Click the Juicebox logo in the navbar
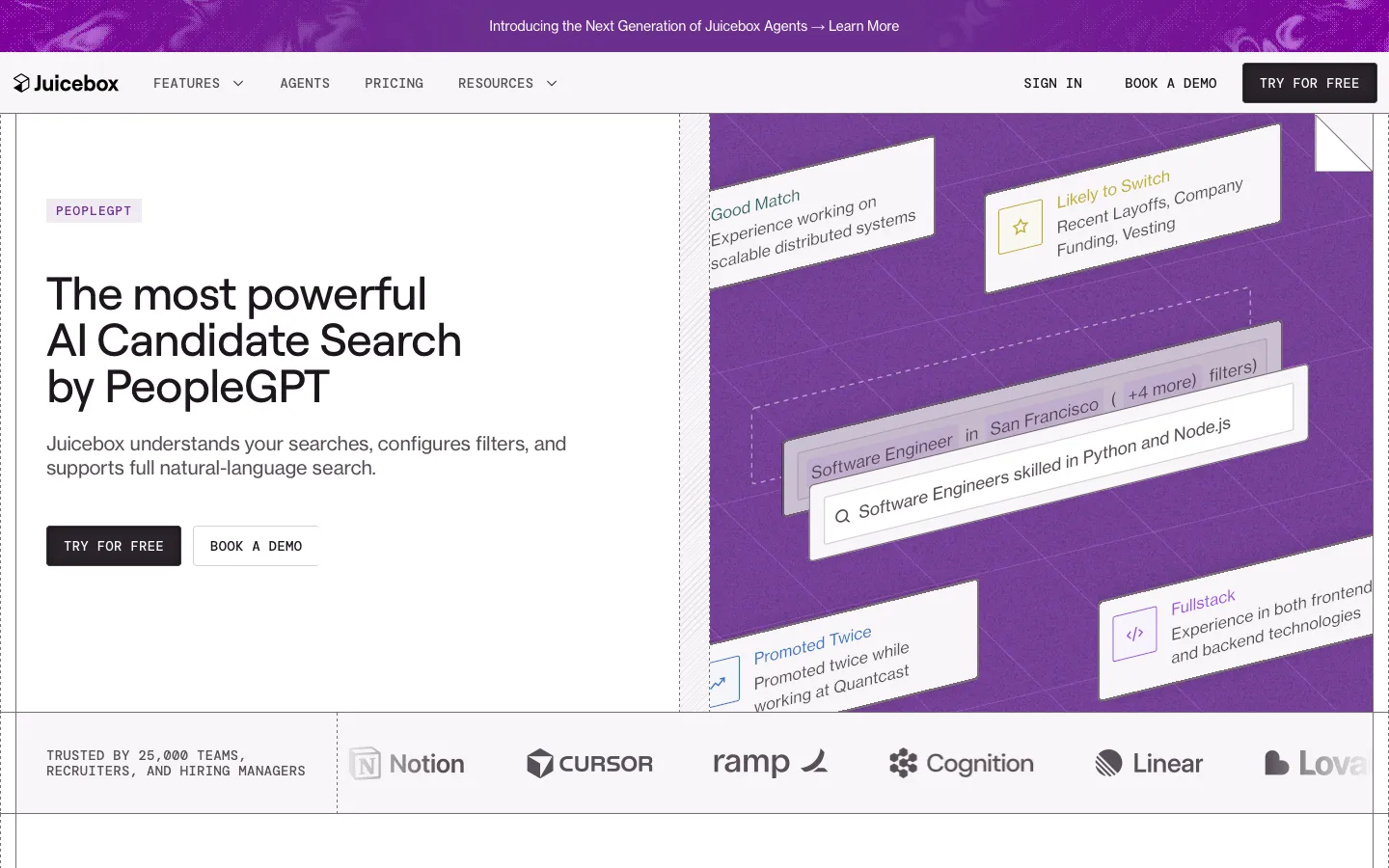Screen dimensions: 1389x868 click(66, 83)
